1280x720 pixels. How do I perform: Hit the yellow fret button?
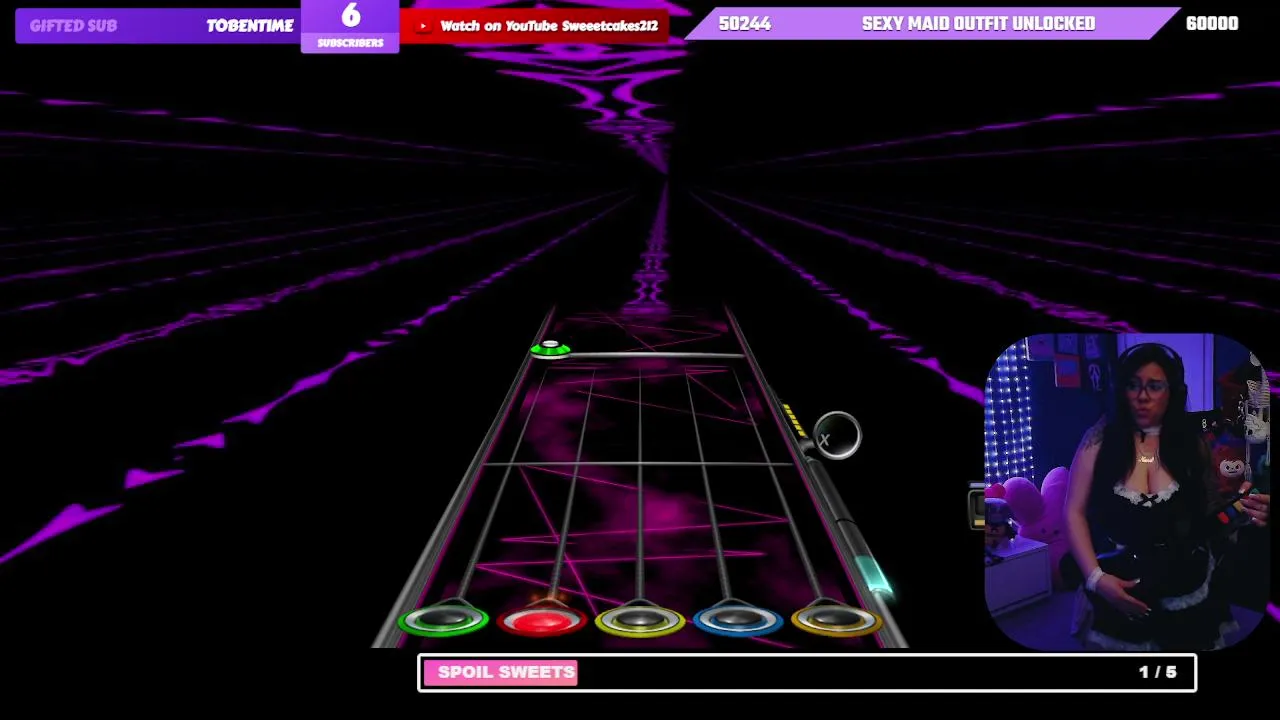[640, 621]
